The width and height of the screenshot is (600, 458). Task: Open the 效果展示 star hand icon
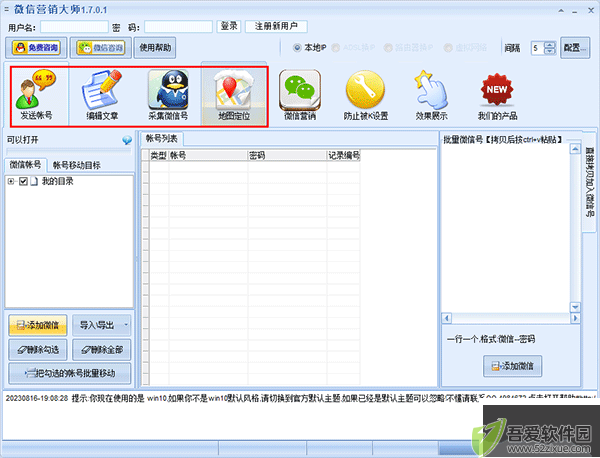431,96
